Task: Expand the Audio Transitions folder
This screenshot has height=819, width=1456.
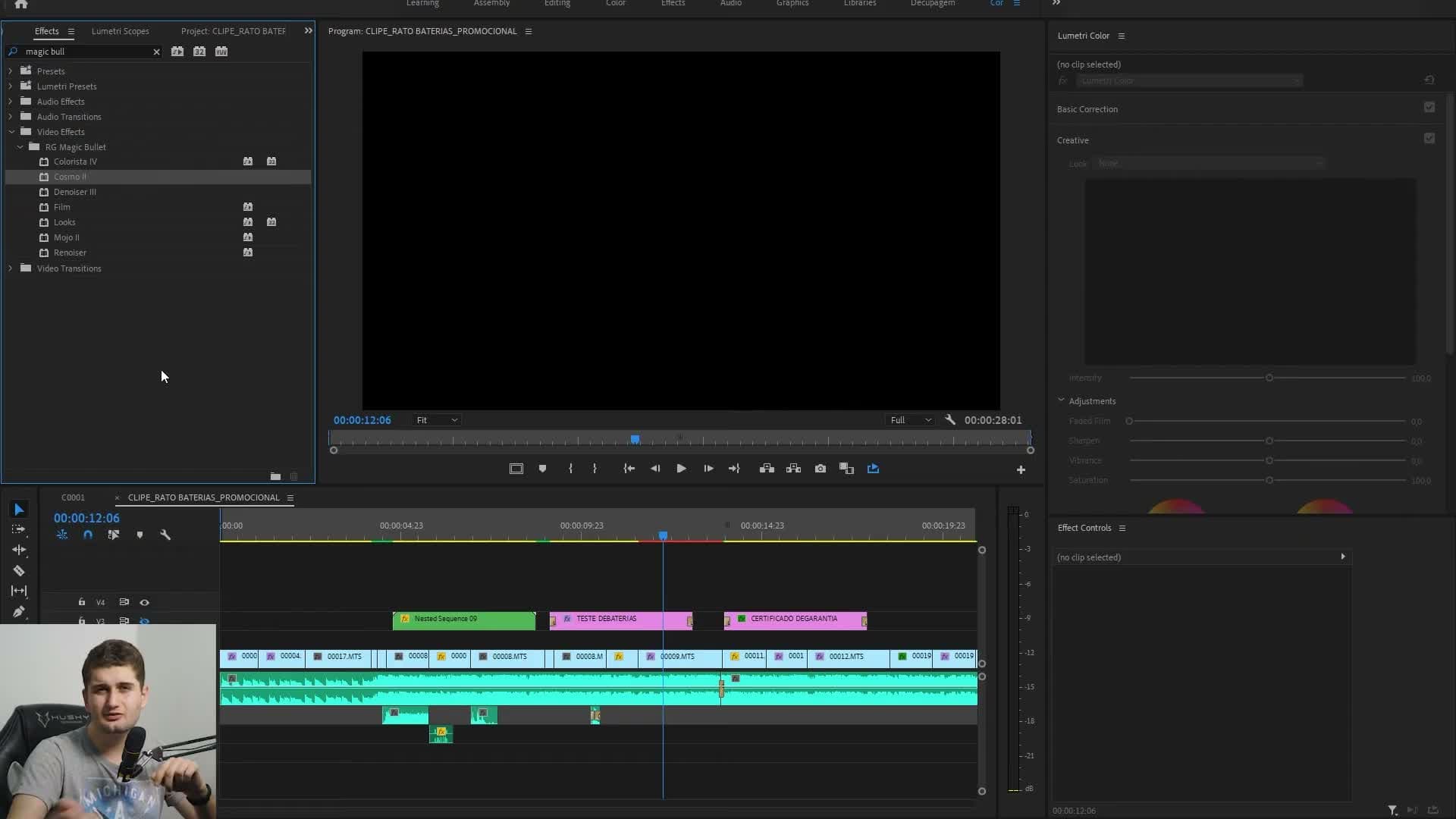Action: pyautogui.click(x=11, y=117)
